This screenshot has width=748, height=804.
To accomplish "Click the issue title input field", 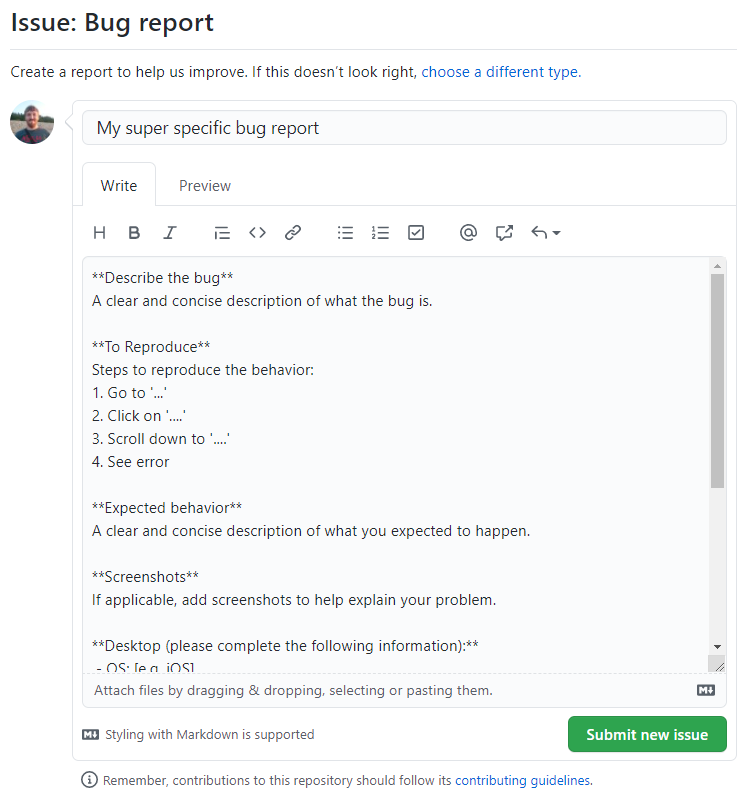I will (x=404, y=128).
